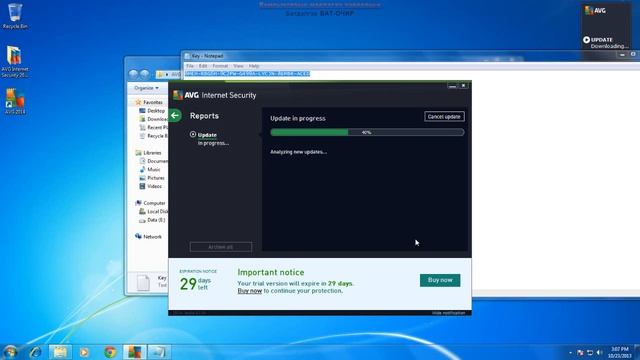640x360 pixels.
Task: Switch to Notepad taskbar button
Action: click(x=159, y=352)
